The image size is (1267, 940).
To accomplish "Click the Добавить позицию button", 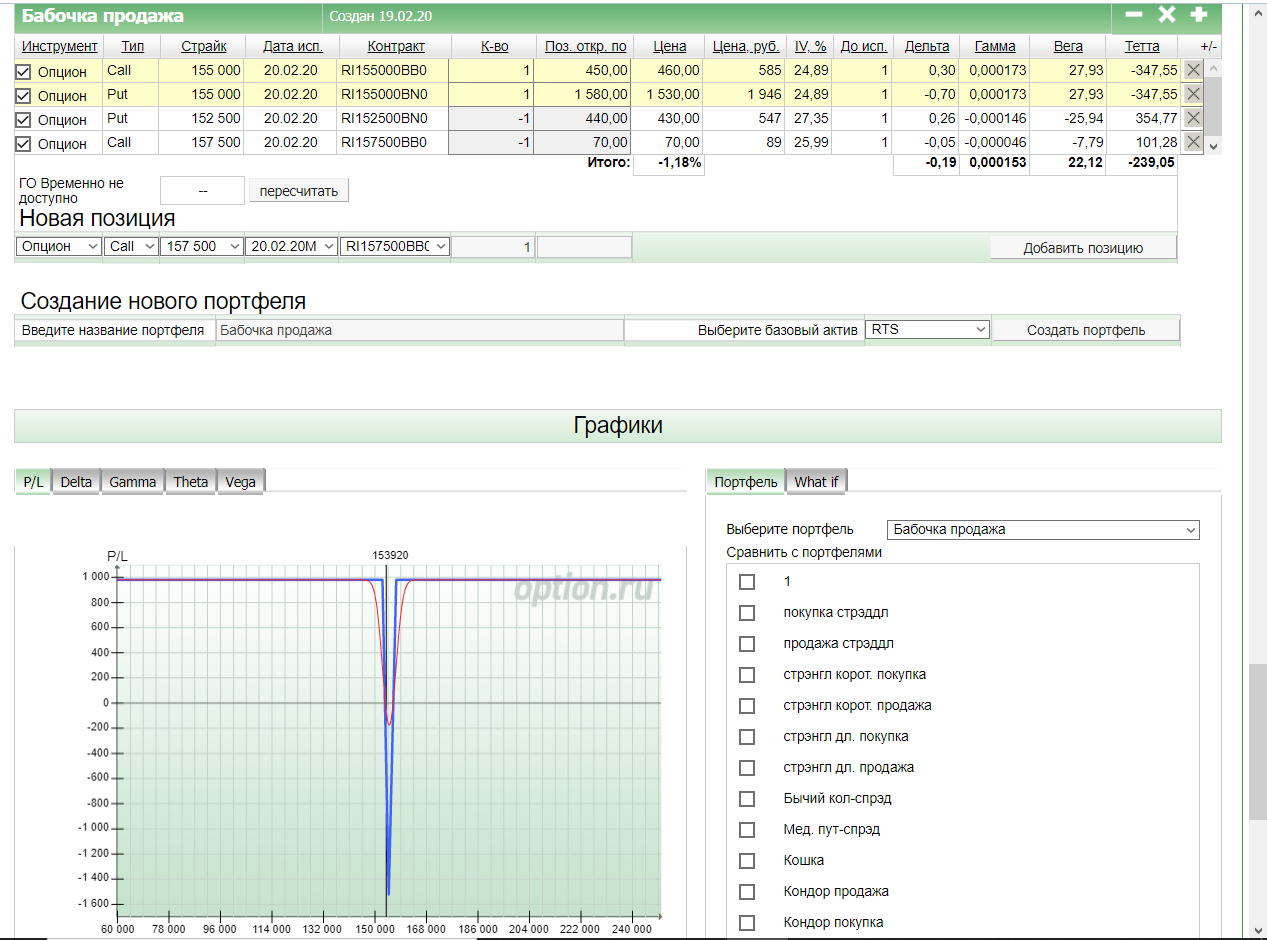I will click(x=1082, y=248).
